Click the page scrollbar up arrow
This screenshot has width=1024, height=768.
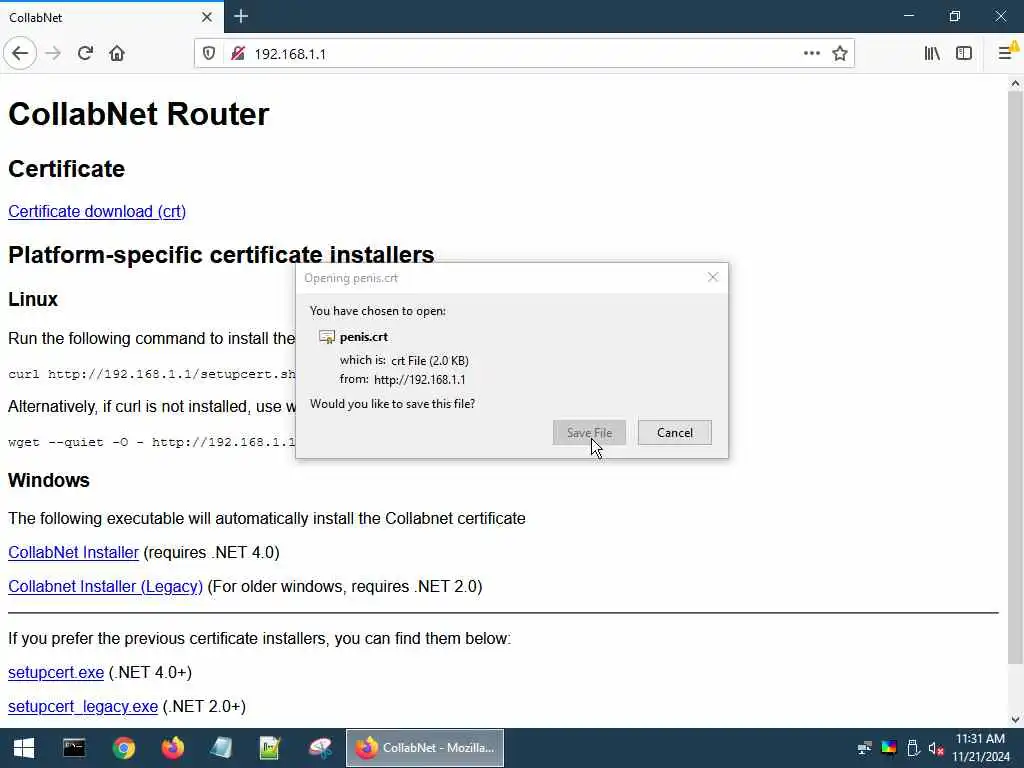pyautogui.click(x=1015, y=83)
